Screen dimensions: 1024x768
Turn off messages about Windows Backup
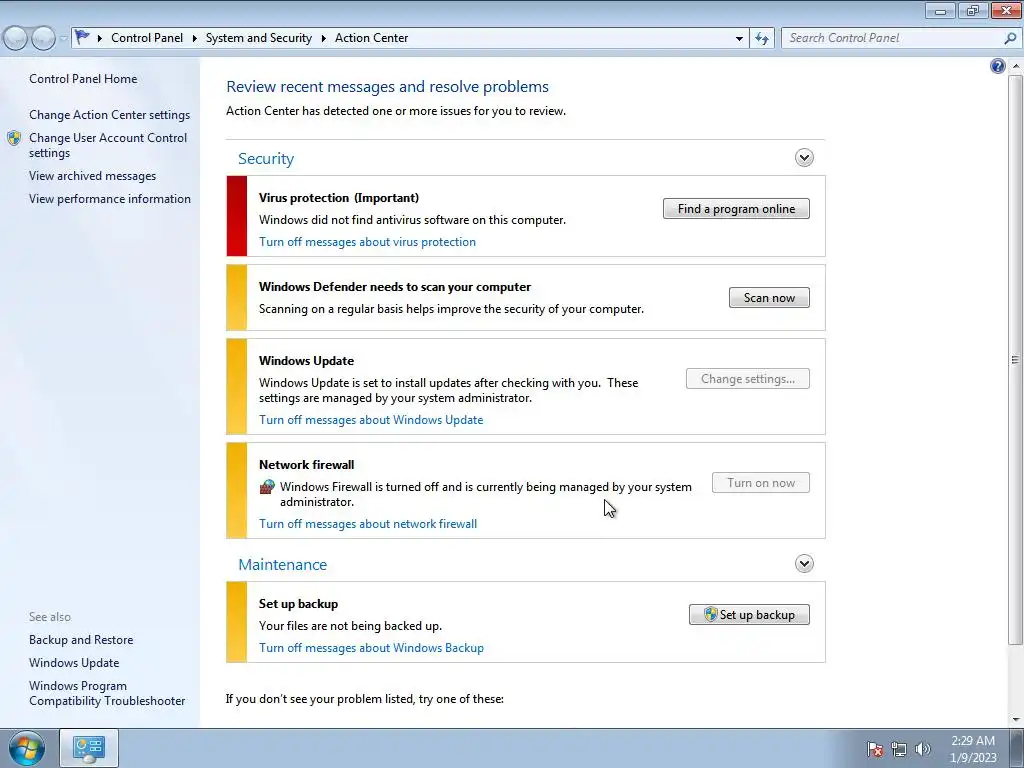371,648
